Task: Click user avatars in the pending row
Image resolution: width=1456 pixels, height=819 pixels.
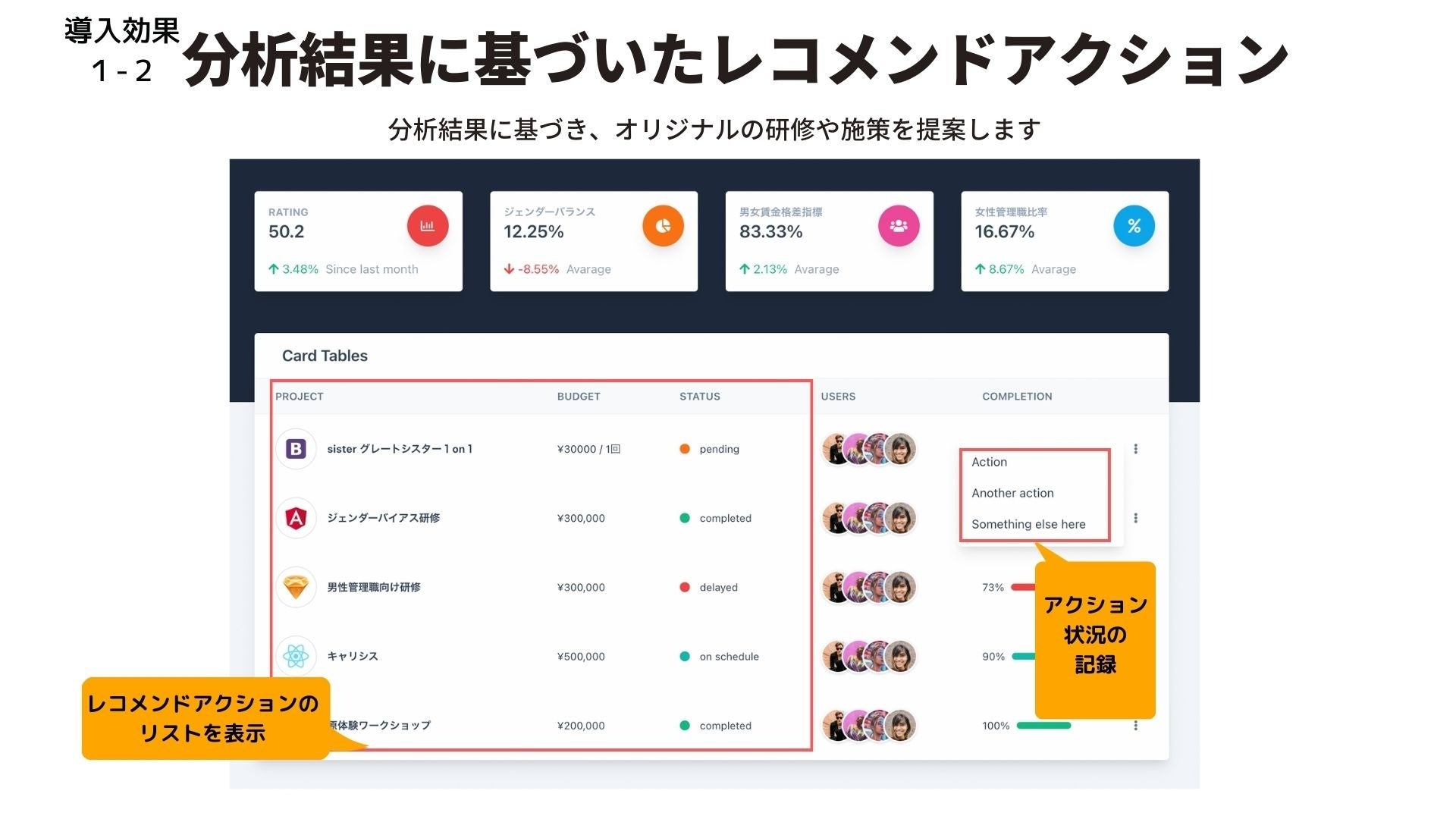Action: tap(869, 449)
